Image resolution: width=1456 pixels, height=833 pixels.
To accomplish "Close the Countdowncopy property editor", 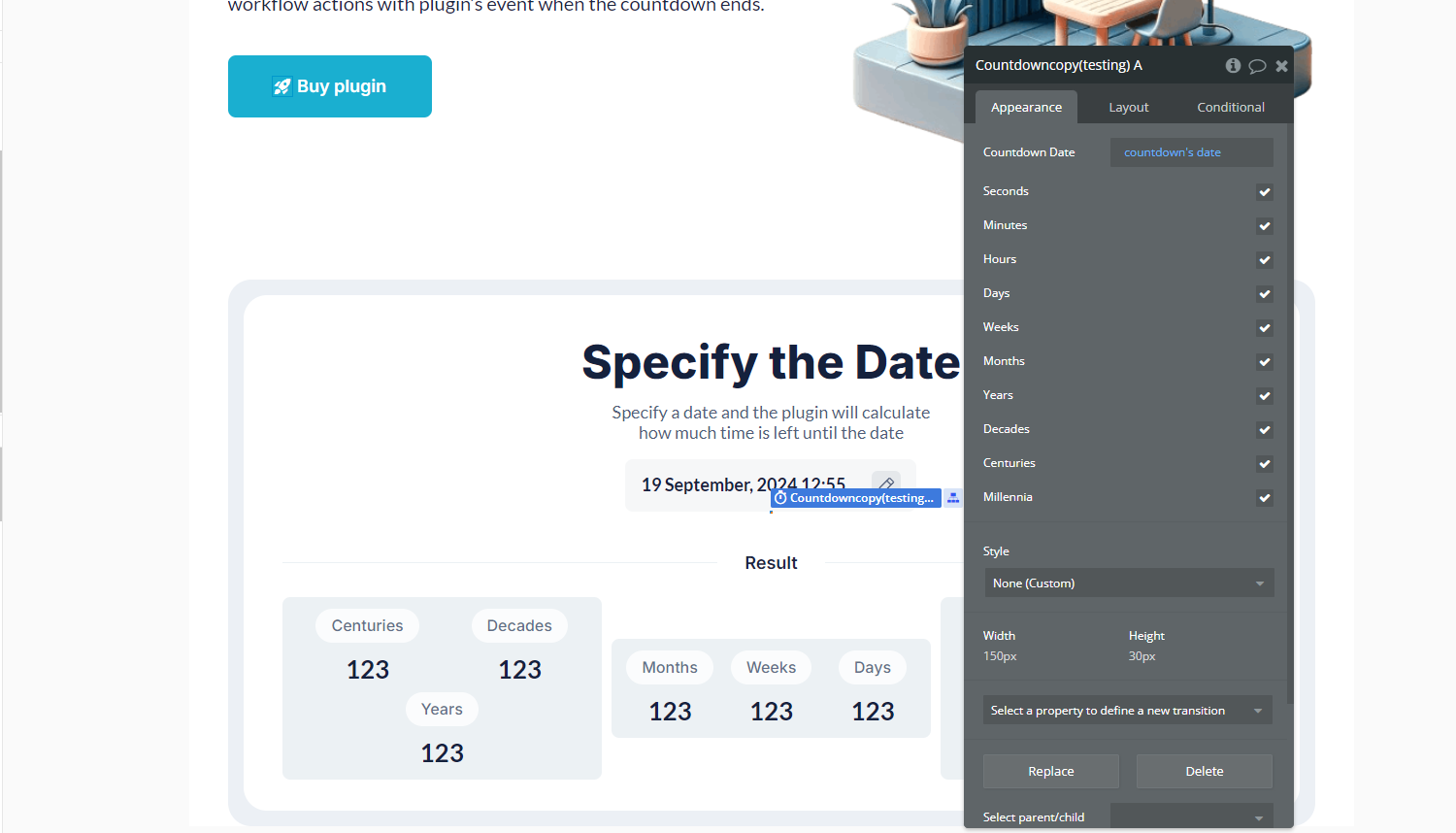I will [1281, 65].
